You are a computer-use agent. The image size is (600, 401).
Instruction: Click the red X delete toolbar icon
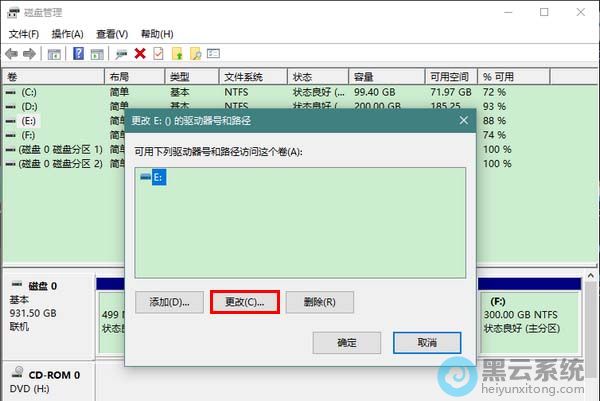coord(140,53)
